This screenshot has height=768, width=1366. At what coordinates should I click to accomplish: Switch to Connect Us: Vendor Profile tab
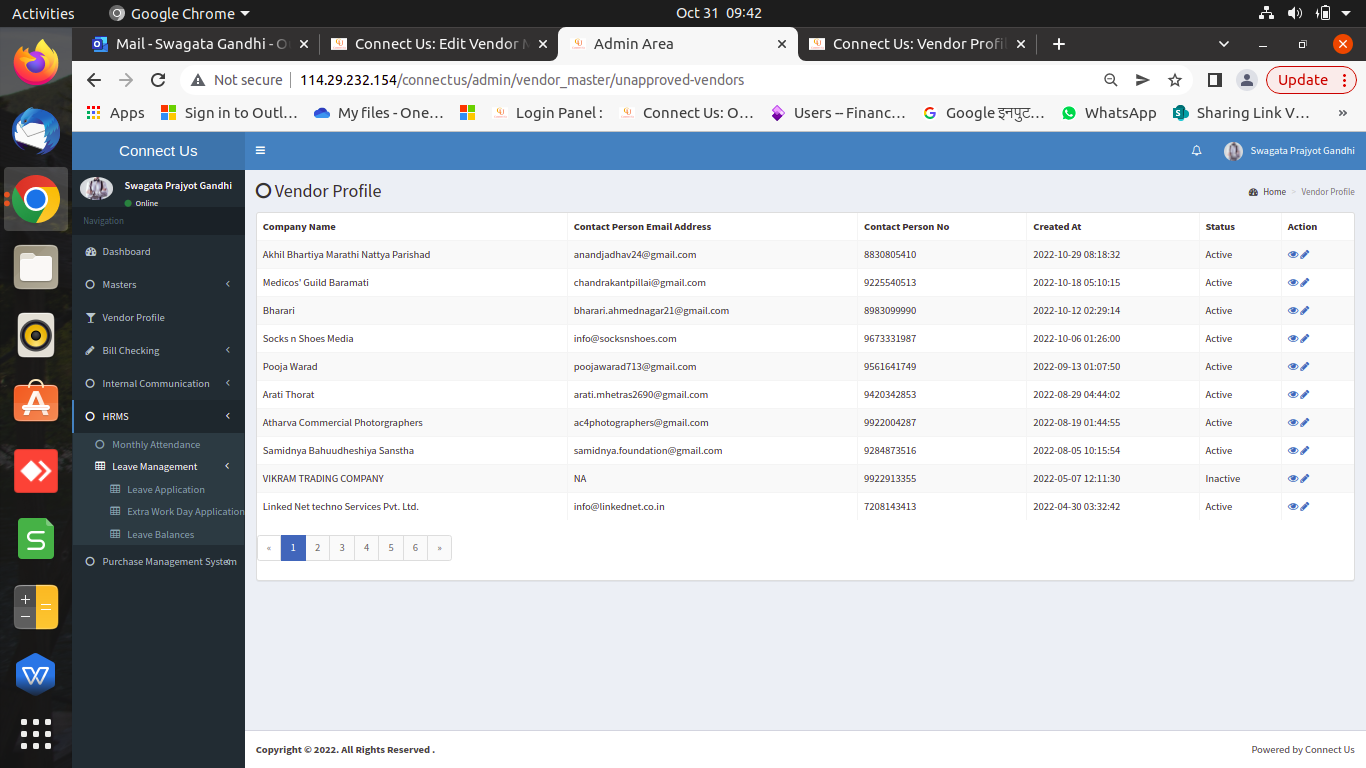coord(917,44)
